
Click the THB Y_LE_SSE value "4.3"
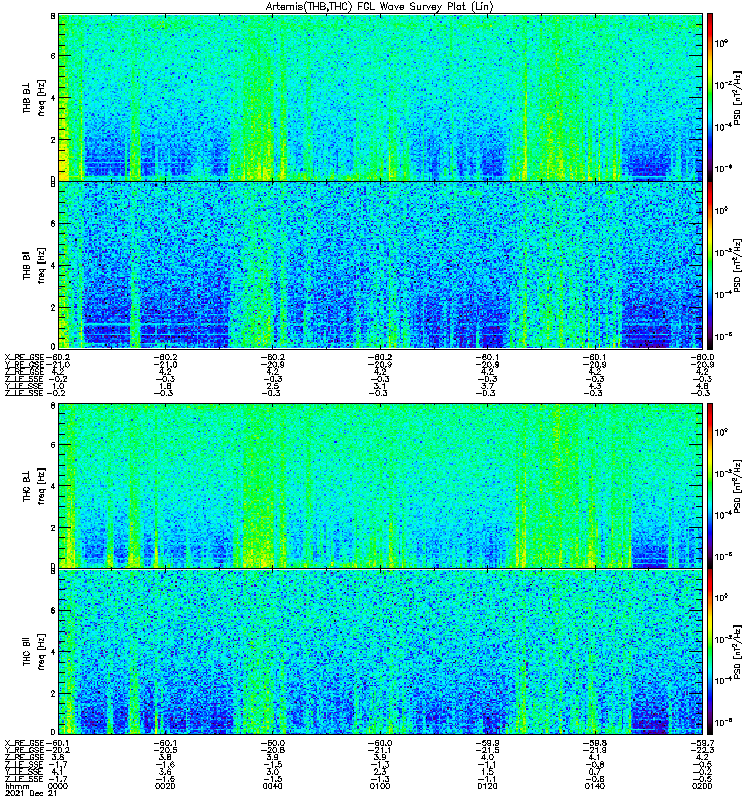click(595, 386)
